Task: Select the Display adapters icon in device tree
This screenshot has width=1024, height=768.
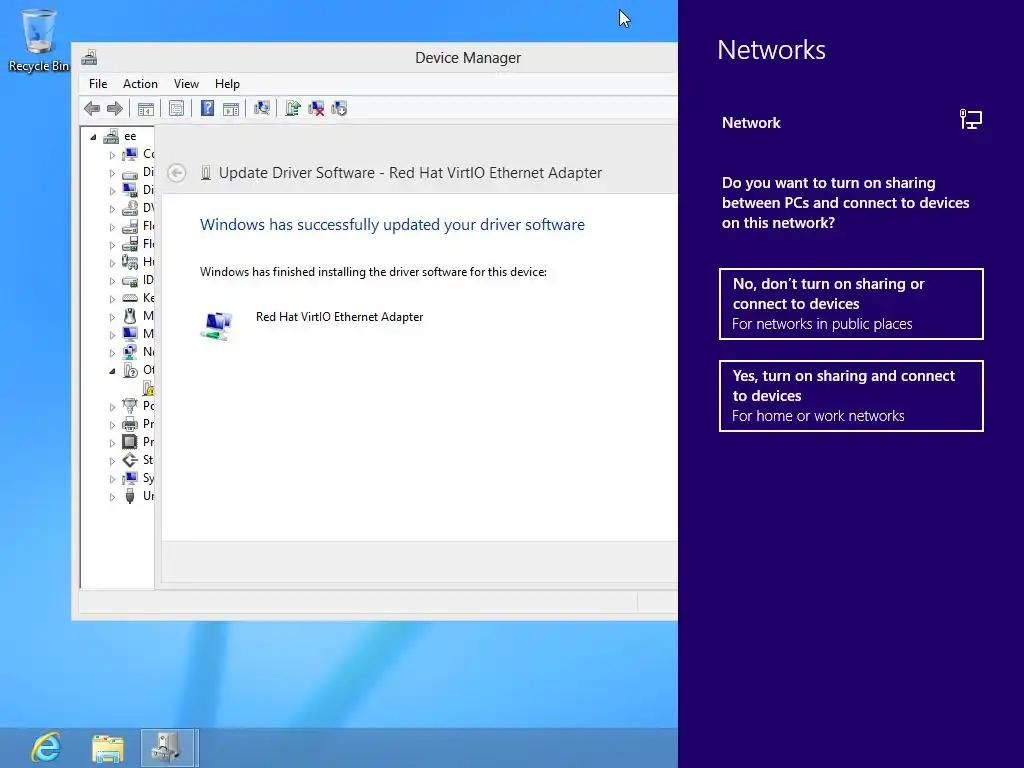Action: pos(130,190)
